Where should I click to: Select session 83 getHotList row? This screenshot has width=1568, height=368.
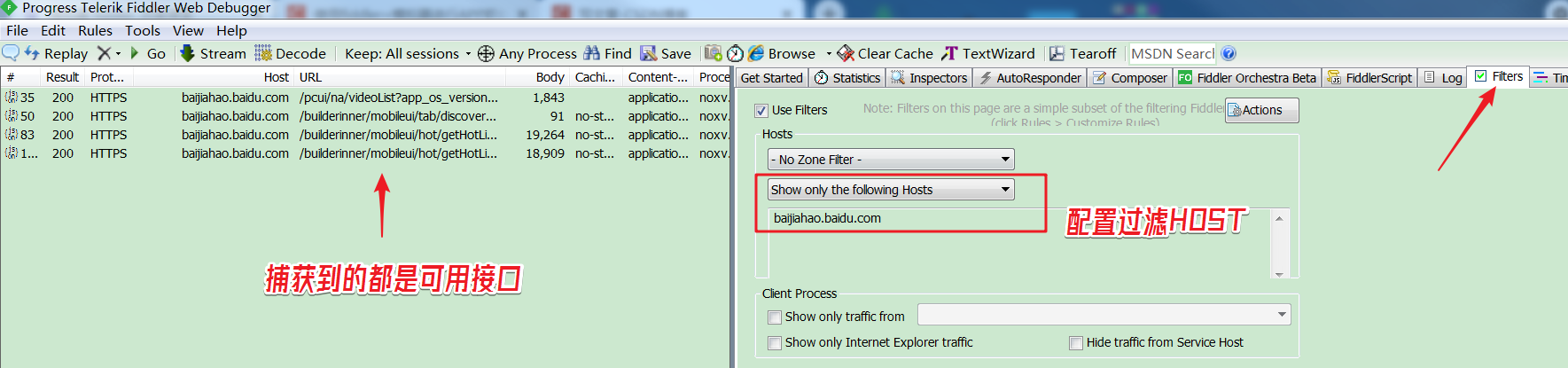point(364,135)
